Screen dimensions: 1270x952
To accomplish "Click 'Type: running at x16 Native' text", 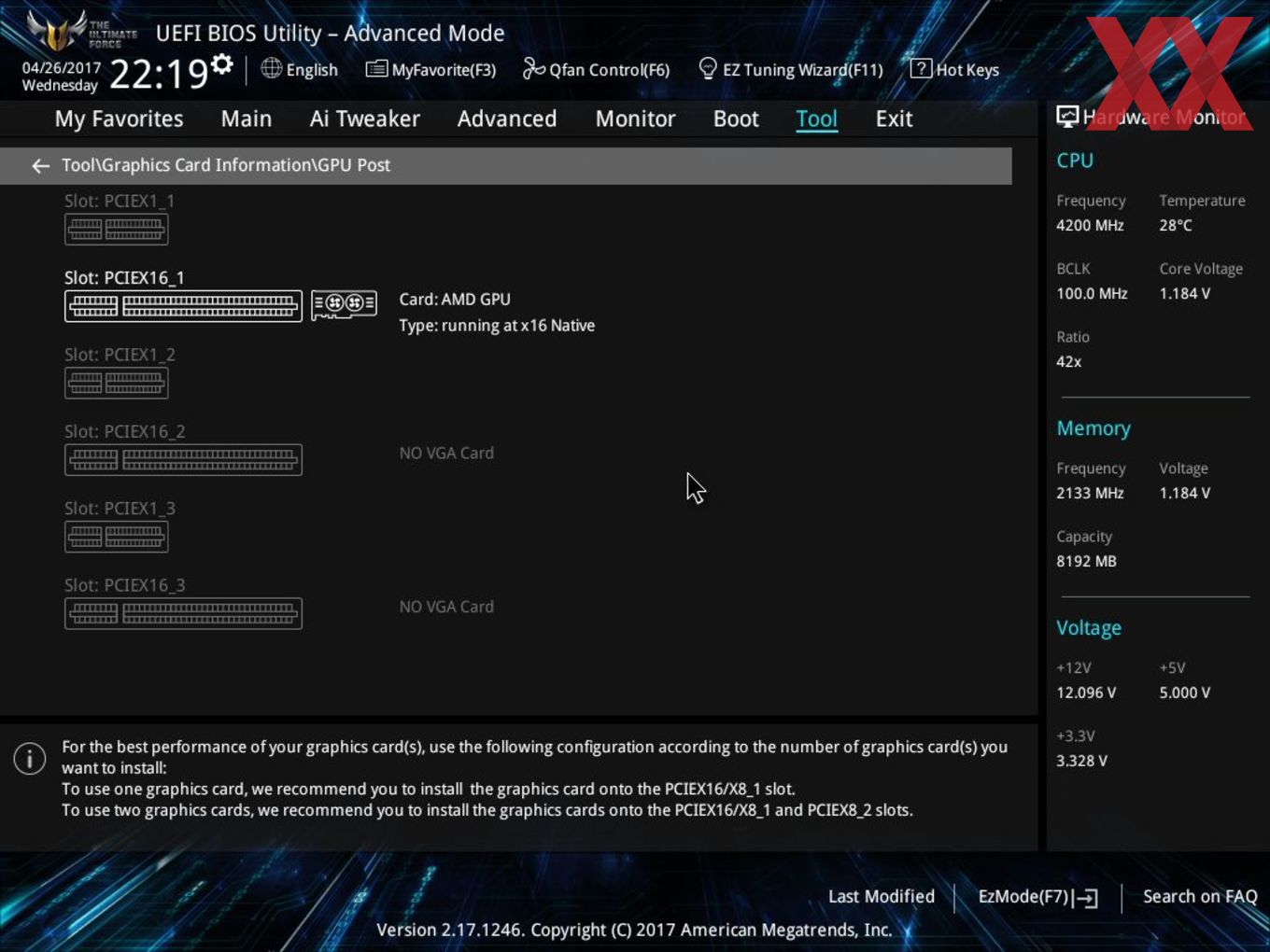I will point(497,326).
